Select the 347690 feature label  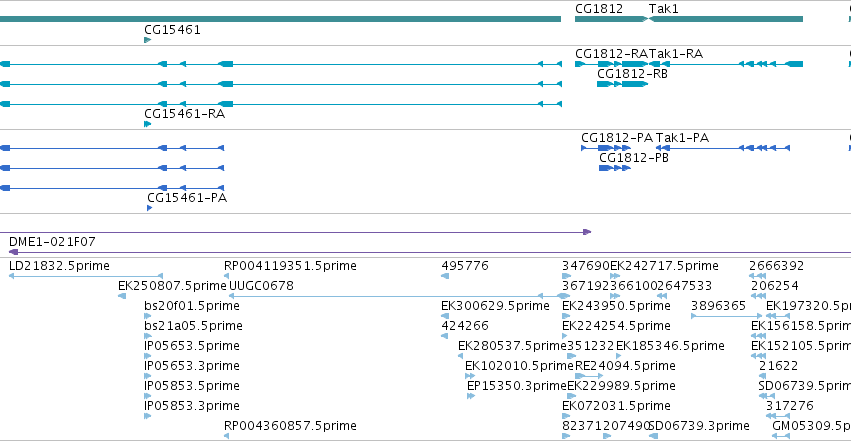pyautogui.click(x=586, y=266)
